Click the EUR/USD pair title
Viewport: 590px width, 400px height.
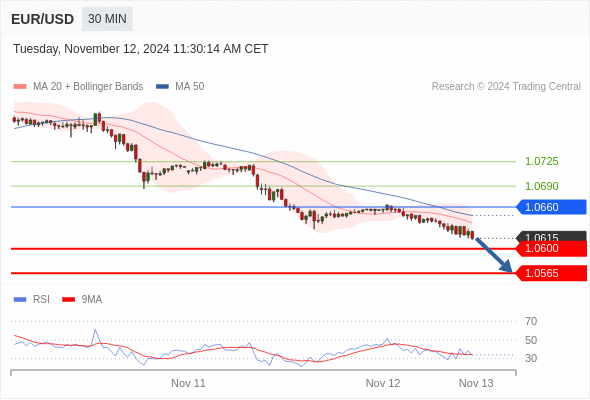pos(43,19)
